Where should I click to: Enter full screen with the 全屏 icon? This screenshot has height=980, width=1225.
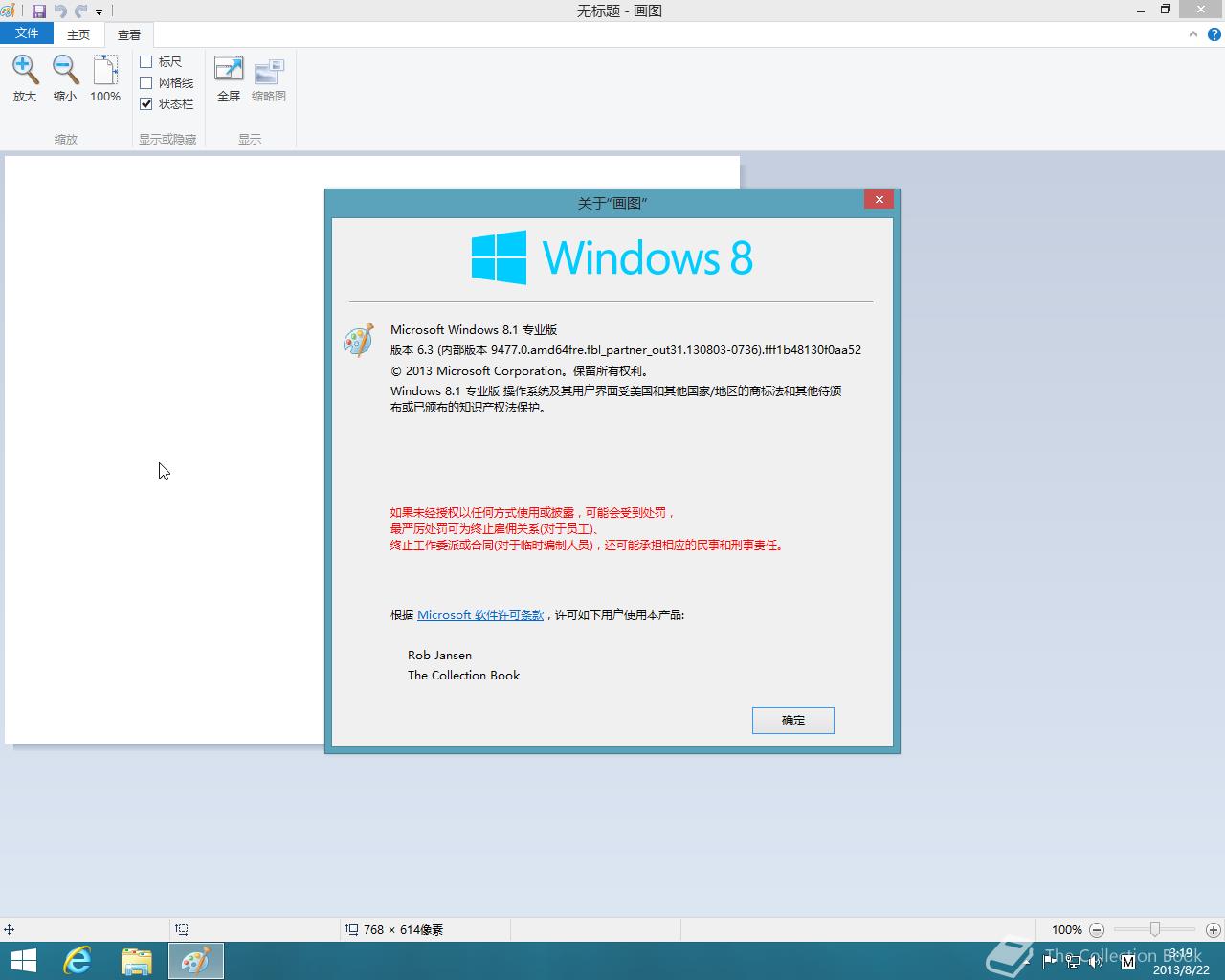229,70
